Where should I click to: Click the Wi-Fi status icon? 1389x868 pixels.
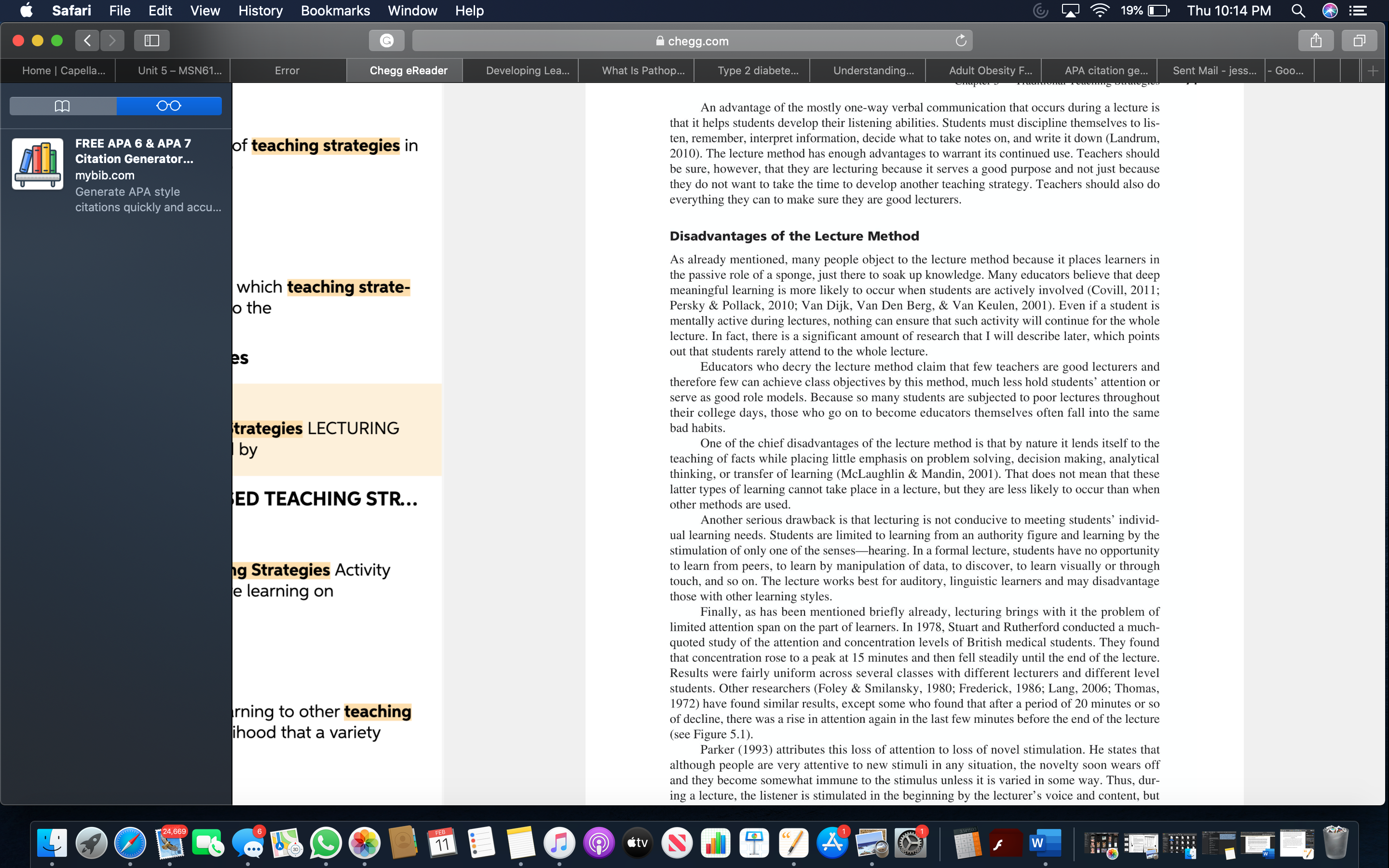click(x=1100, y=10)
